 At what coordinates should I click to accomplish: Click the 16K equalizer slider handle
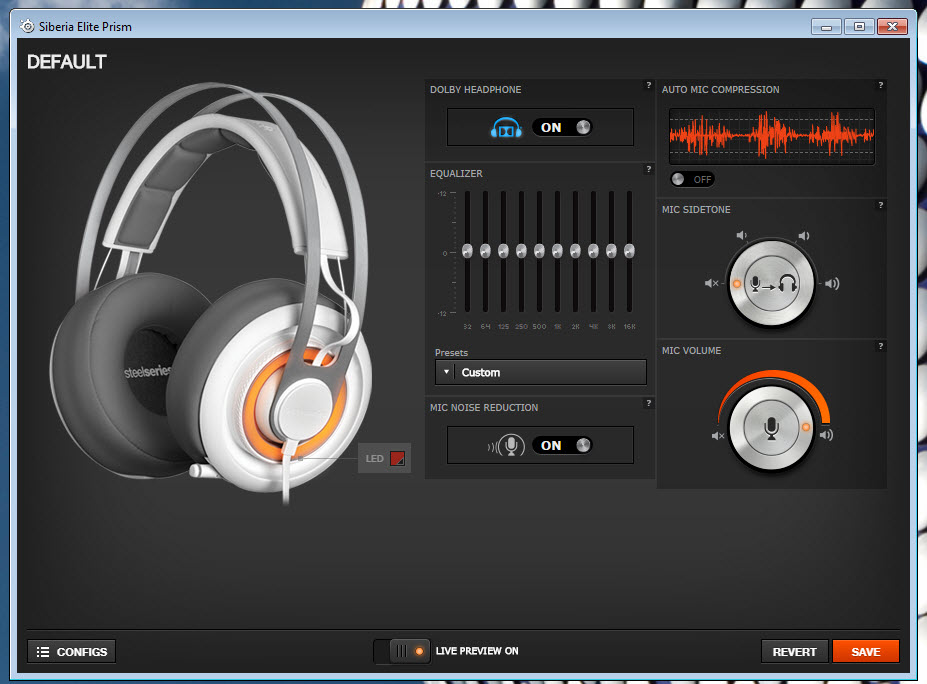[x=630, y=251]
